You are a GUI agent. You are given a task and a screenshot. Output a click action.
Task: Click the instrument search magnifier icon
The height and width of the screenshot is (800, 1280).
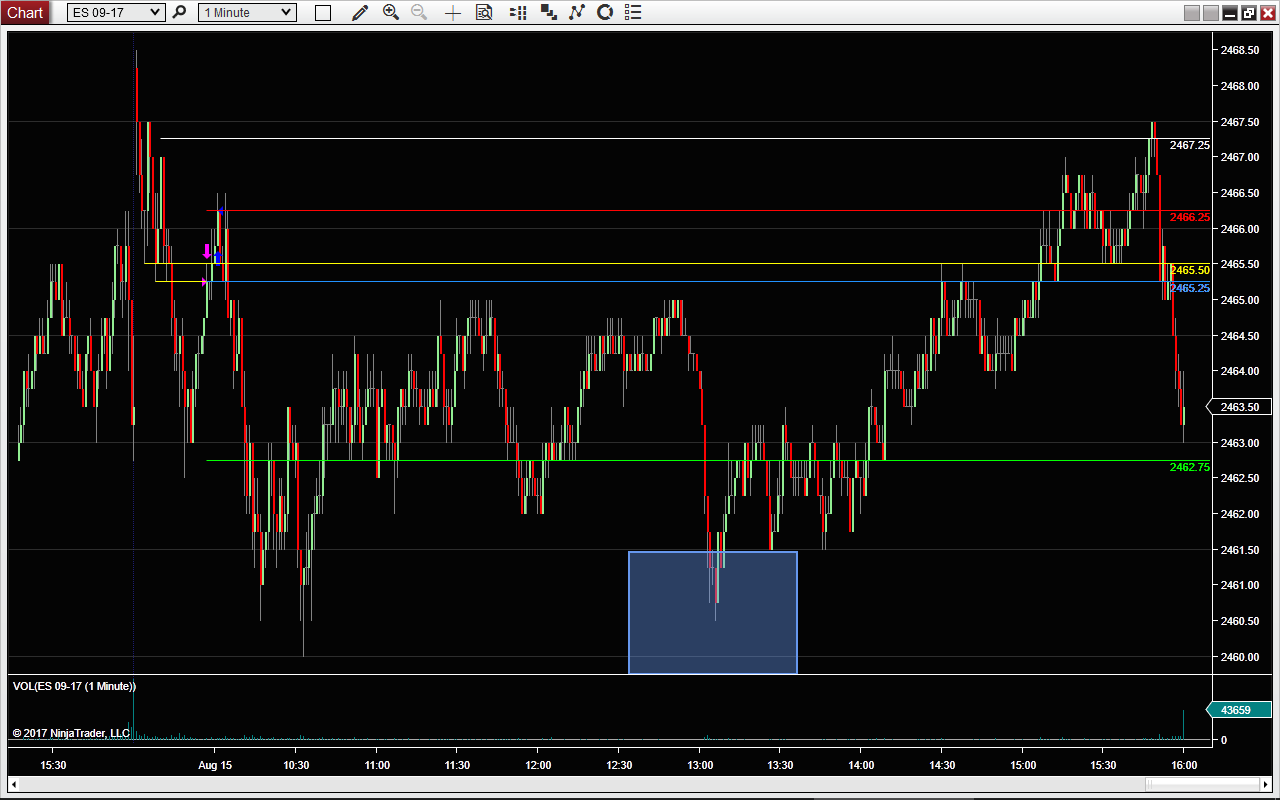click(180, 12)
